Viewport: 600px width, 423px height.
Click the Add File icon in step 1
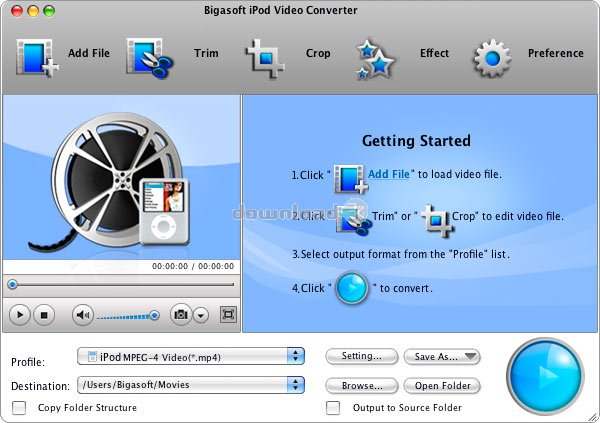pyautogui.click(x=351, y=179)
